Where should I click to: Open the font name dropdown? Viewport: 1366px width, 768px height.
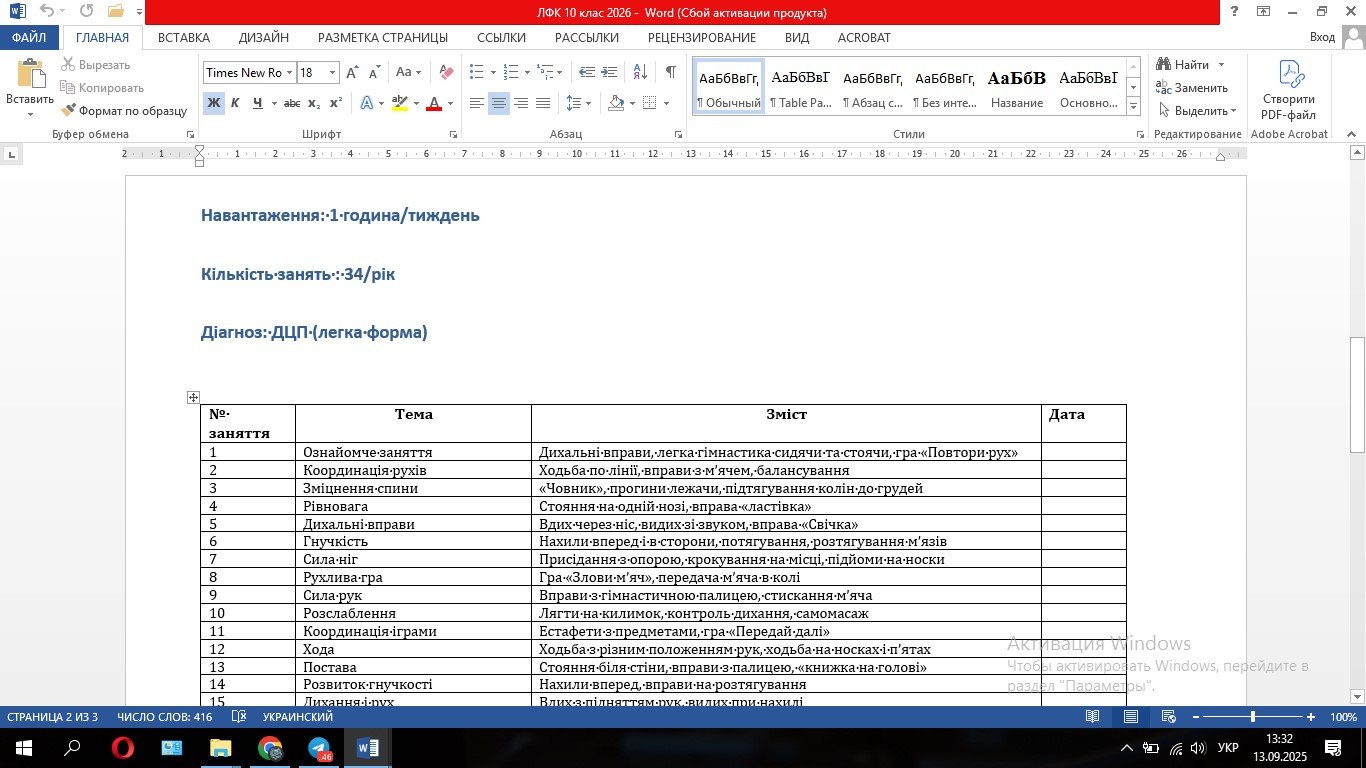tap(289, 73)
